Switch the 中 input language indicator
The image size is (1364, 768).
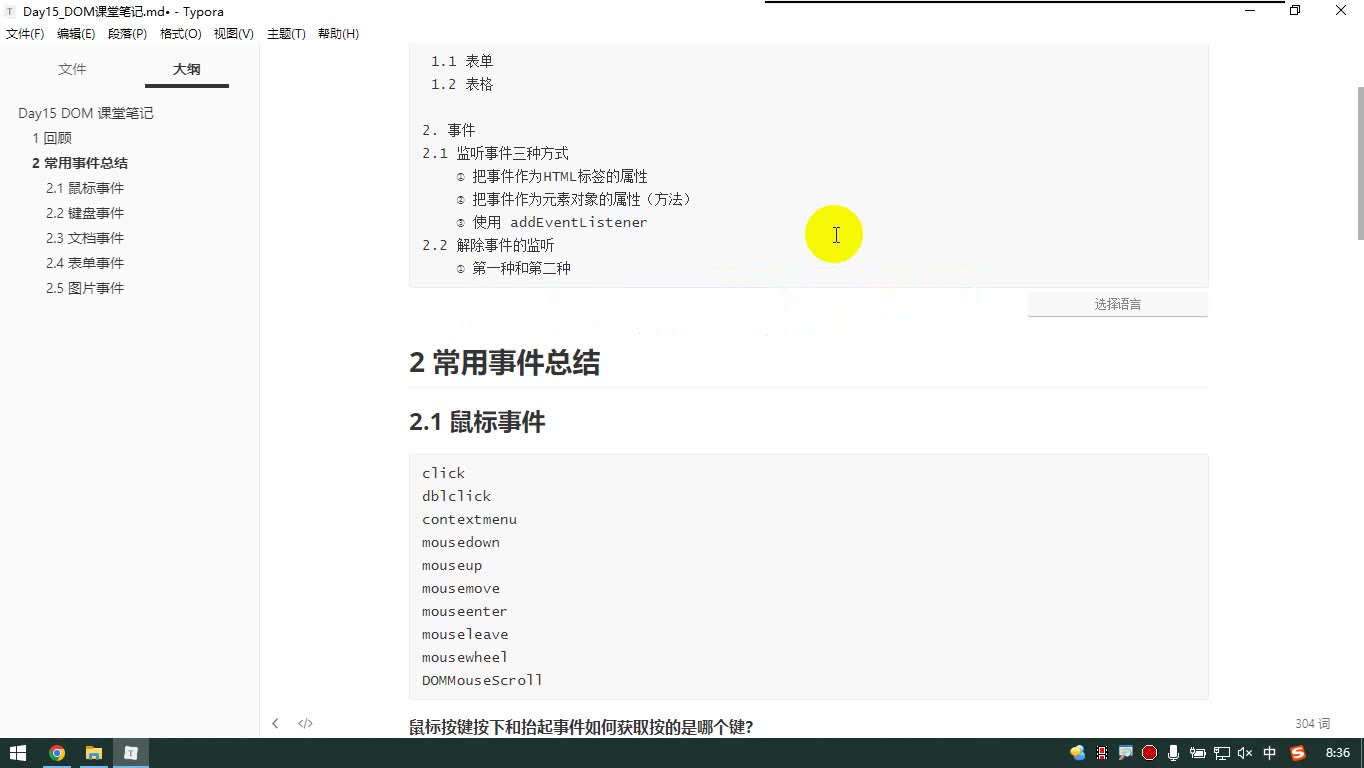pyautogui.click(x=1270, y=753)
